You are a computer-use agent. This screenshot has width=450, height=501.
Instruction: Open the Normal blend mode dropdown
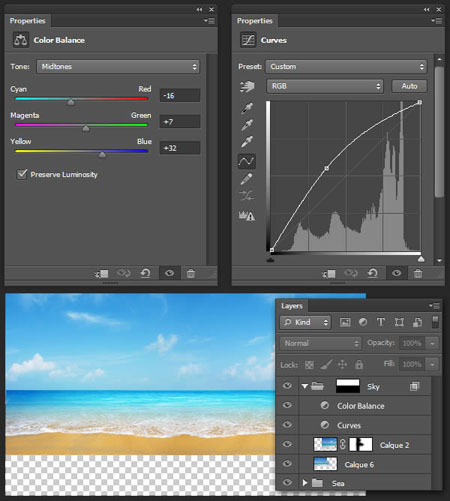[x=321, y=343]
